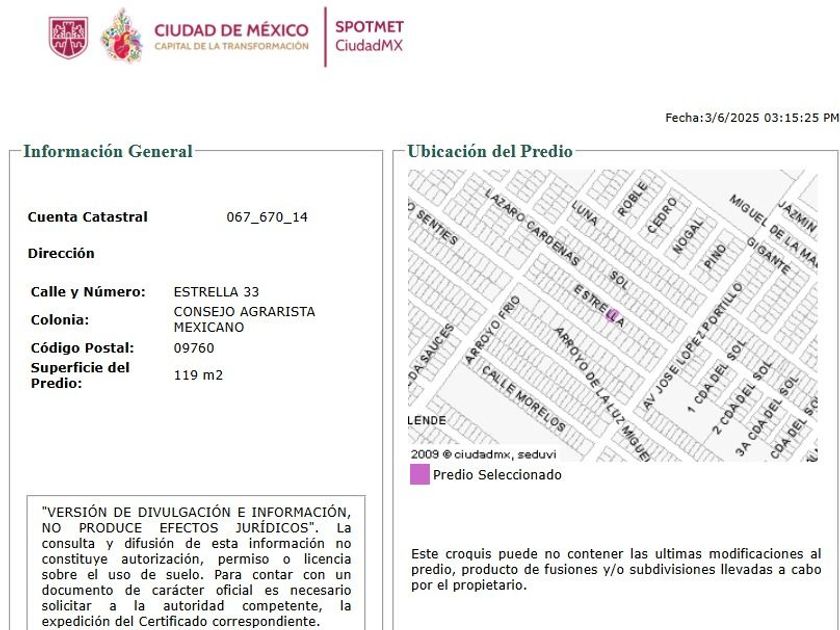Click the GIGANTE street label on the map
840x630 pixels.
pyautogui.click(x=768, y=256)
